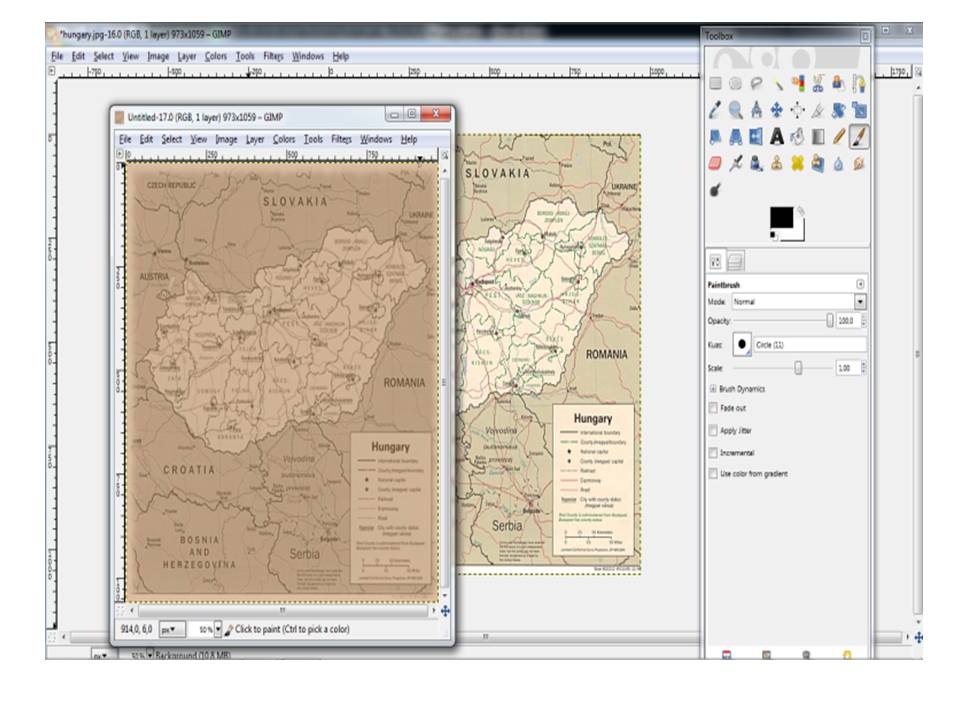Select the Ellipse Select tool
This screenshot has width=960, height=720.
click(735, 83)
